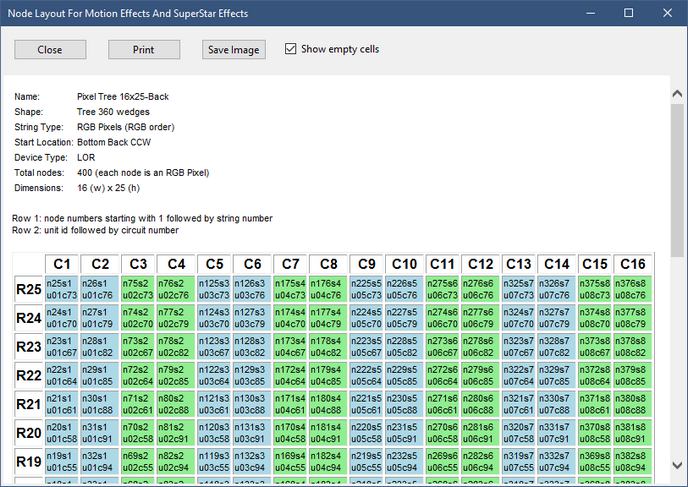Click green cell n26s1 in row R25
The image size is (688, 487).
(x=100, y=290)
